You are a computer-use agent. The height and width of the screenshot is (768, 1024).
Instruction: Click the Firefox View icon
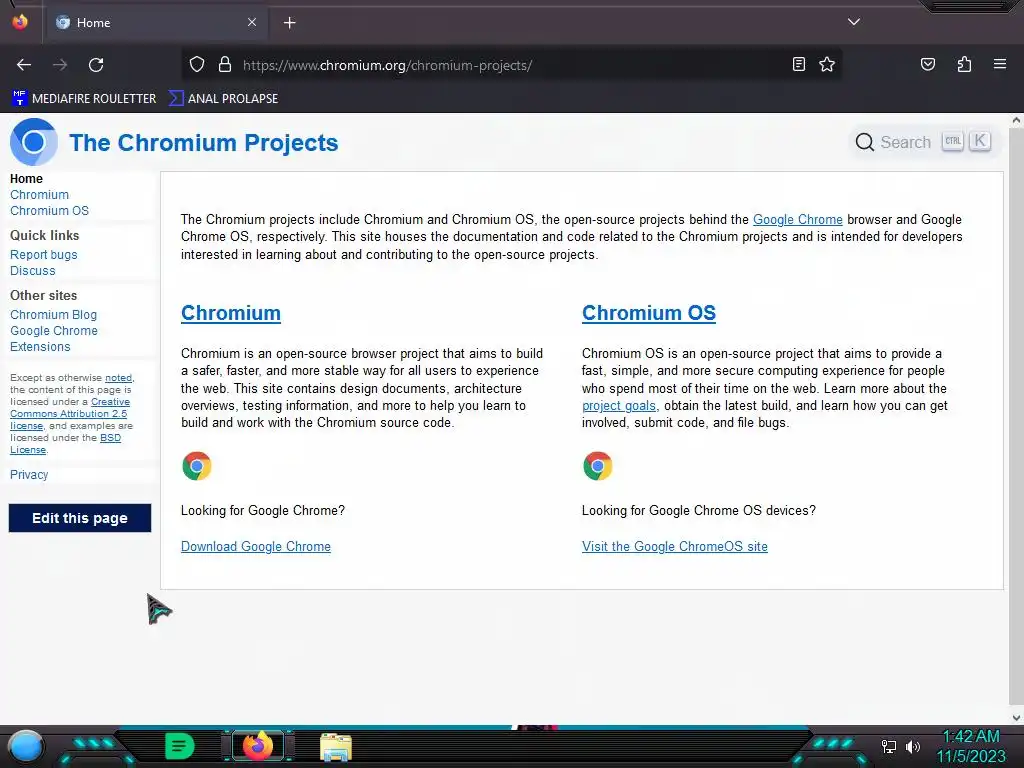20,22
